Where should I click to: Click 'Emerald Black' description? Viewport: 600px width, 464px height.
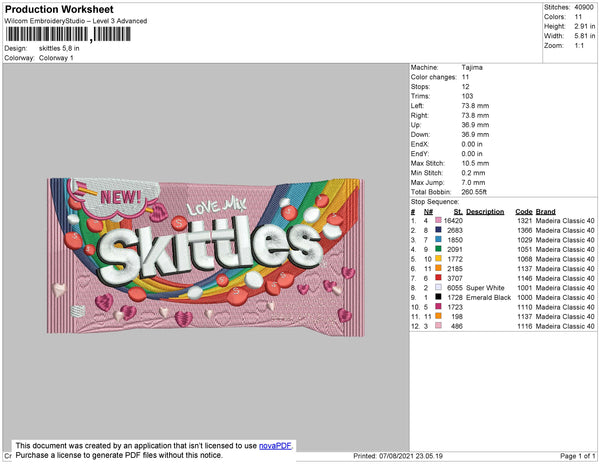coord(488,297)
